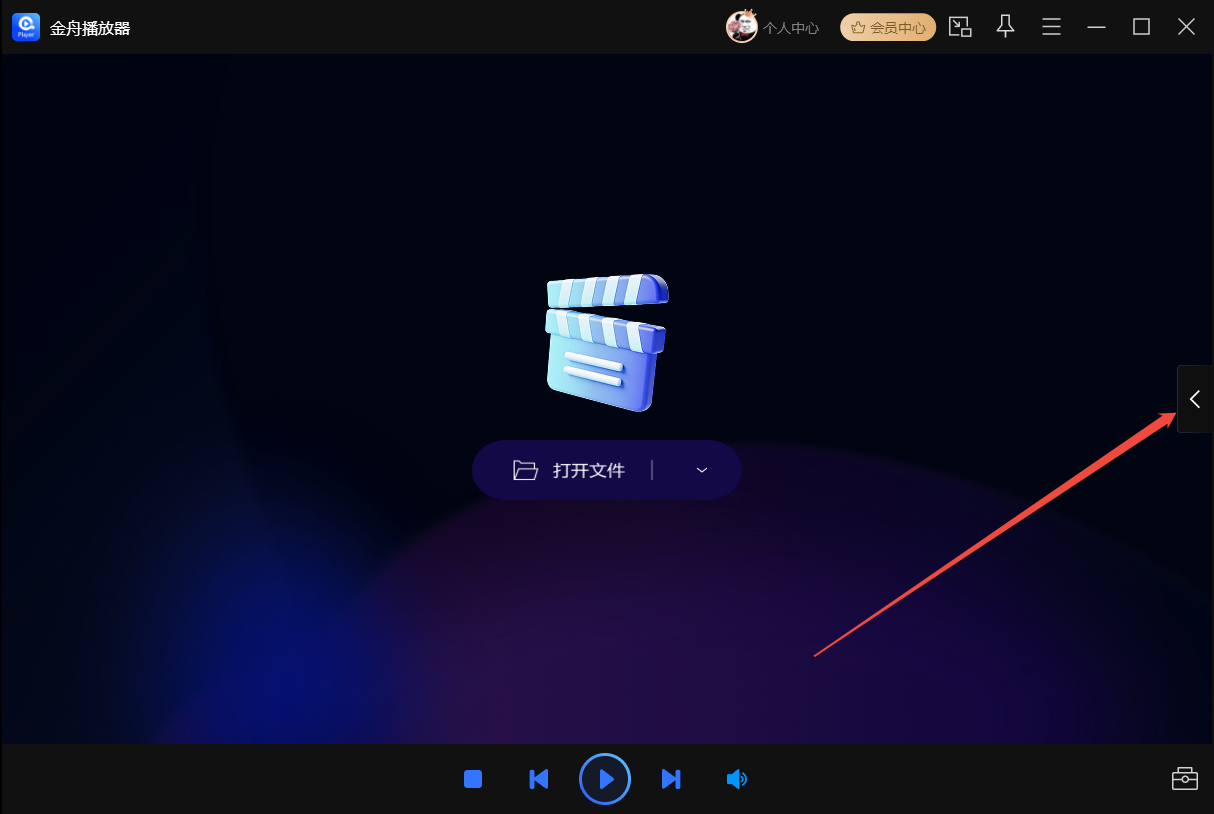
Task: Switch to mini player mode icon
Action: point(960,27)
